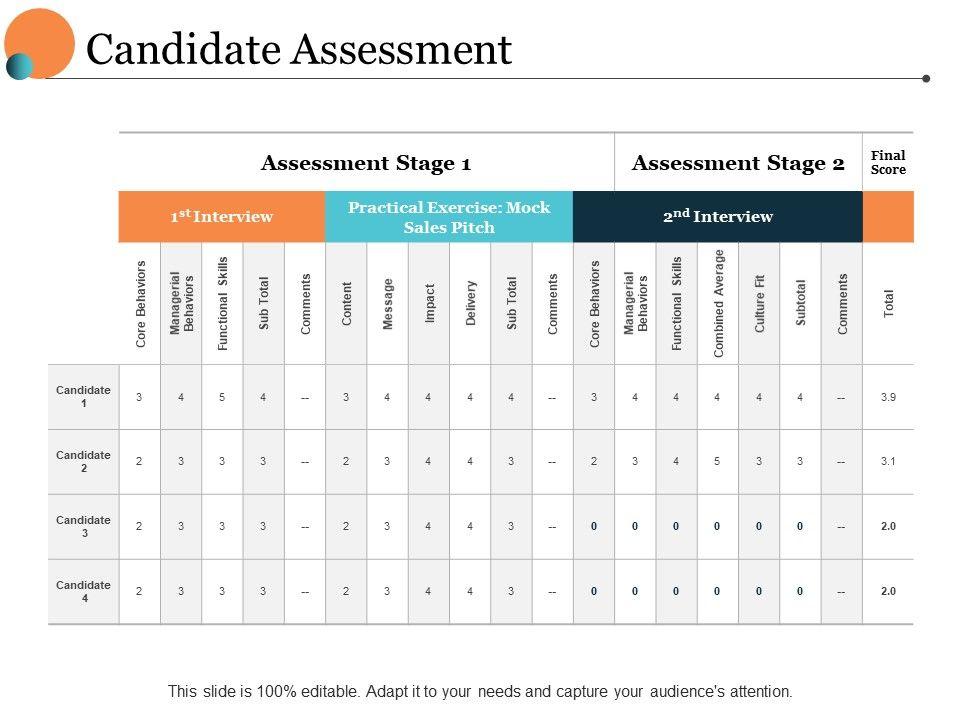Select Candidate 2's total score 3.1

pyautogui.click(x=888, y=462)
